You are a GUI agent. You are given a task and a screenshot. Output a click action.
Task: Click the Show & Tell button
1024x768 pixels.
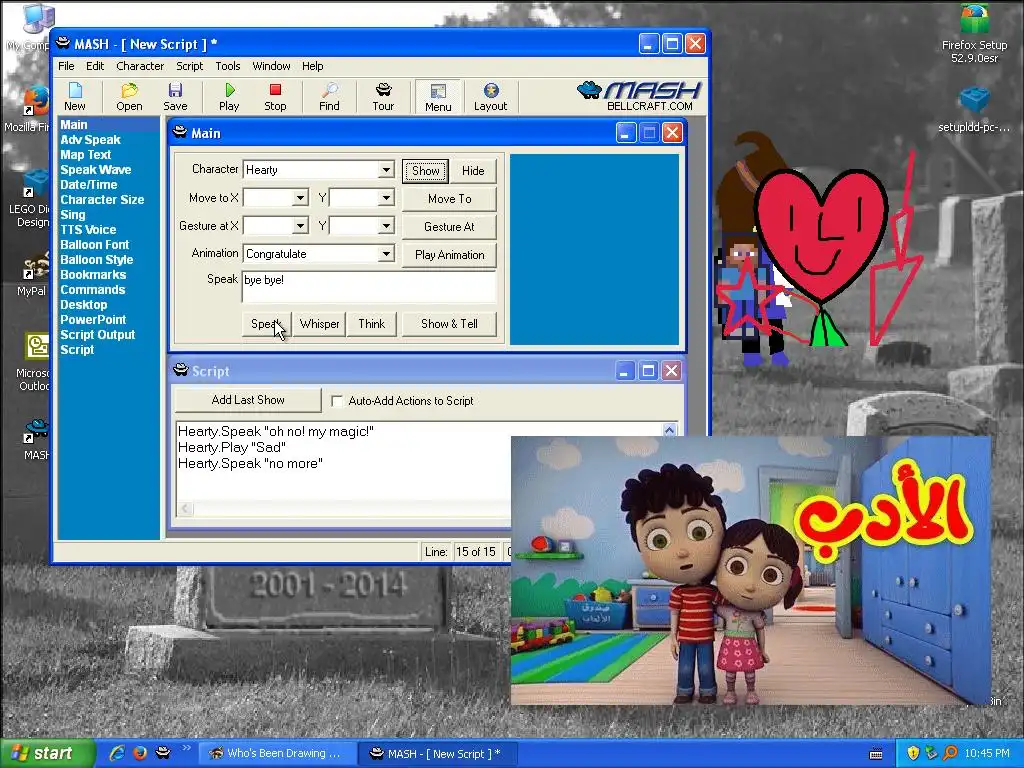click(x=449, y=324)
